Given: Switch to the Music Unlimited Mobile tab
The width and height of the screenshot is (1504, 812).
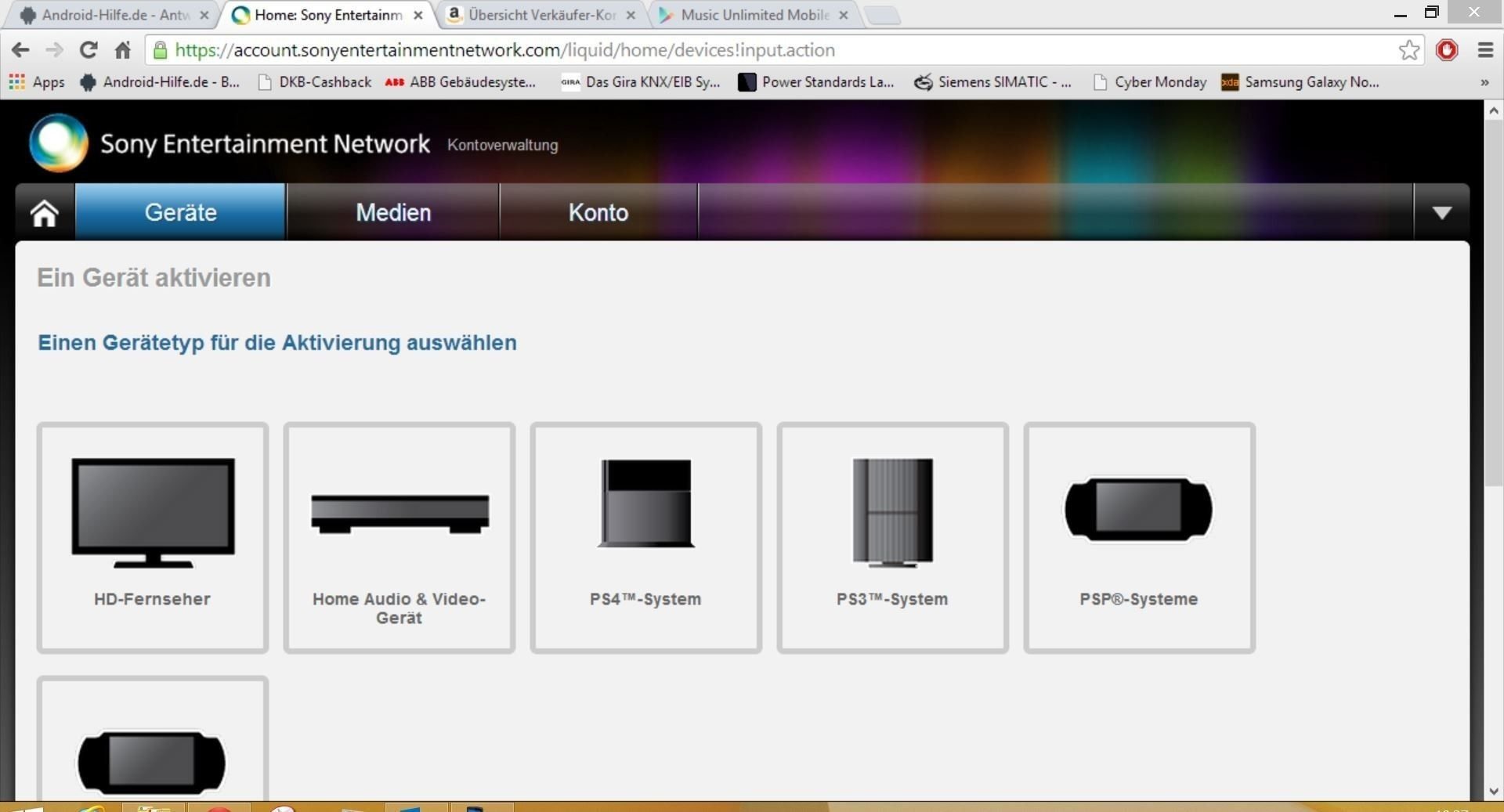Looking at the screenshot, I should click(755, 15).
